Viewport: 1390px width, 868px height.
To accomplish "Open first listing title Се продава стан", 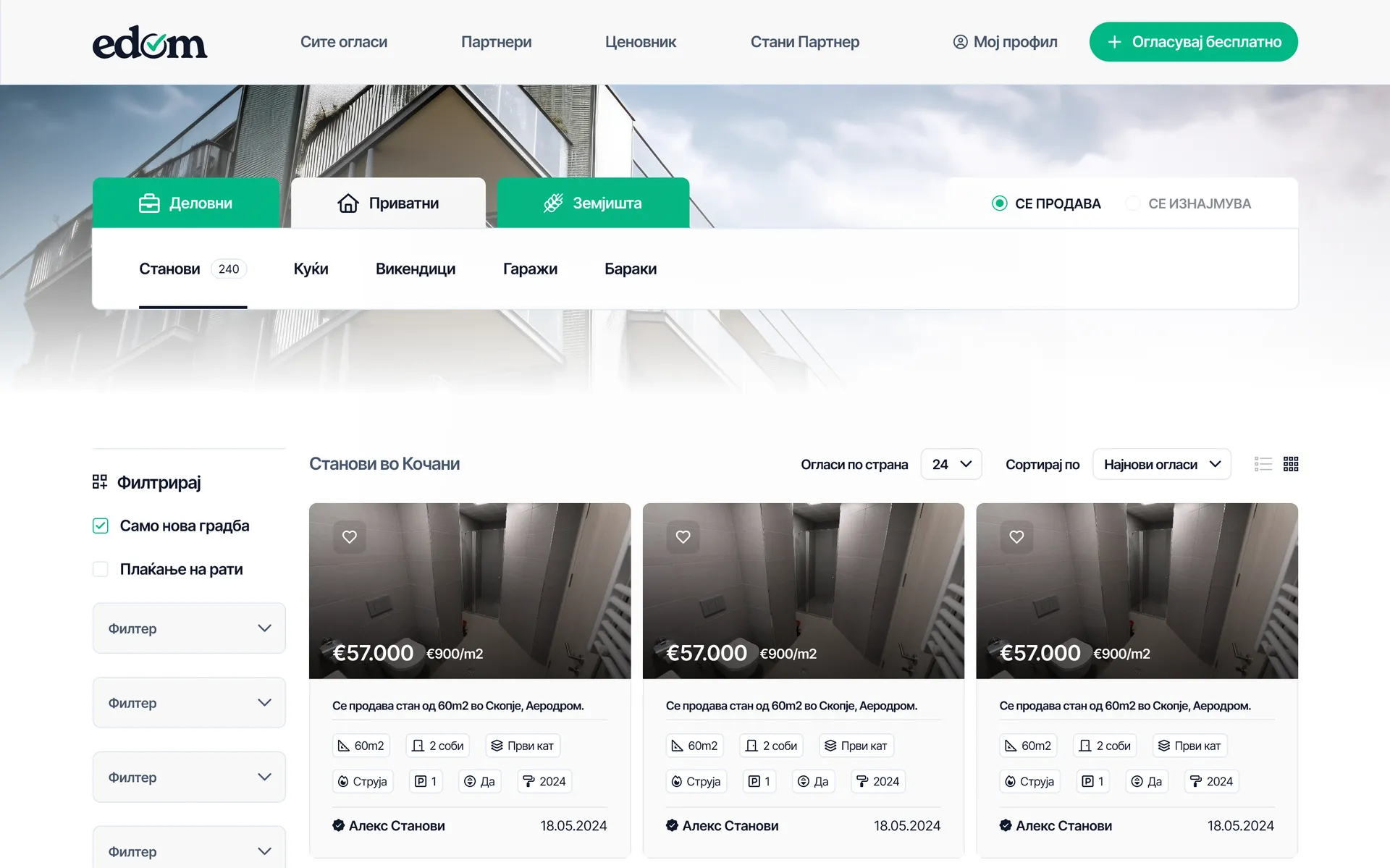I will pos(458,706).
